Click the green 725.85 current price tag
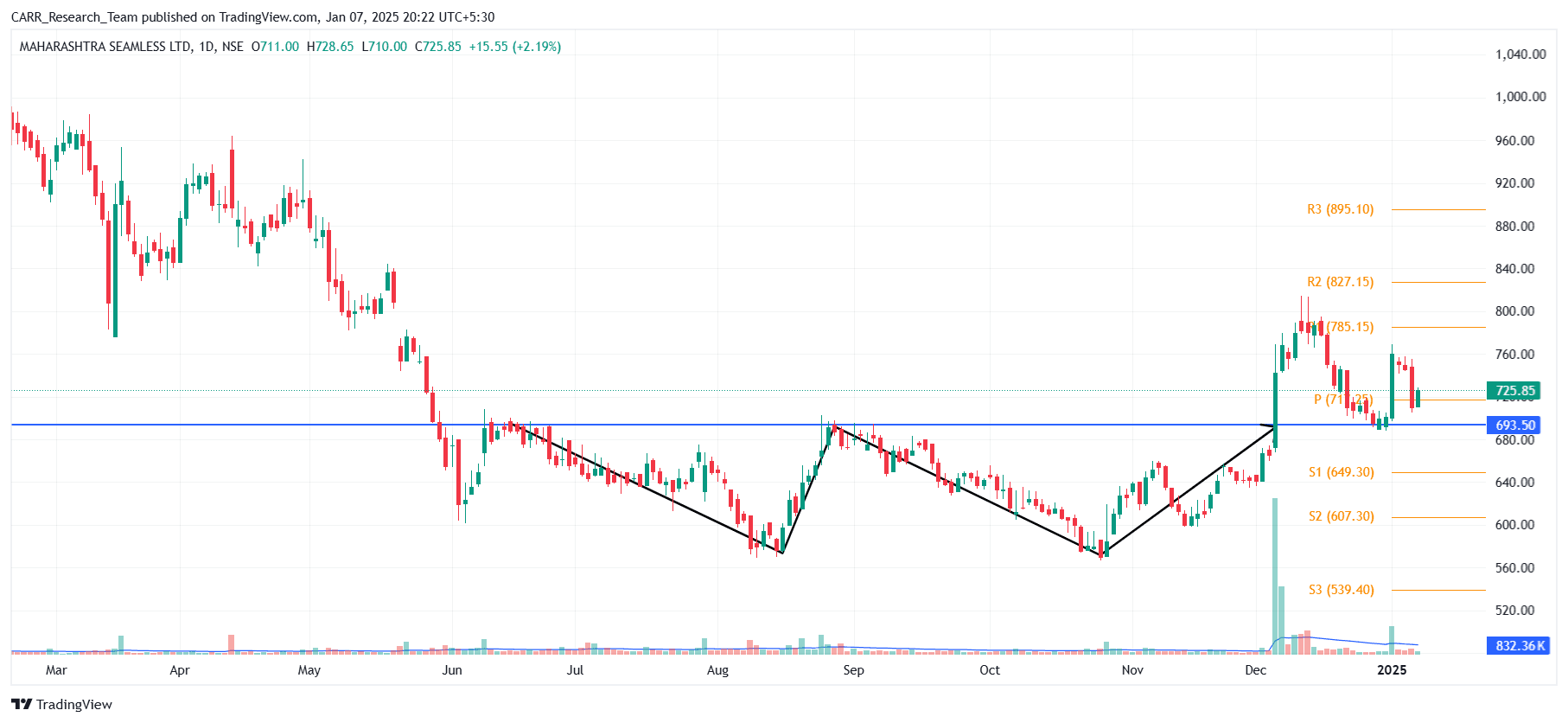 [1515, 390]
